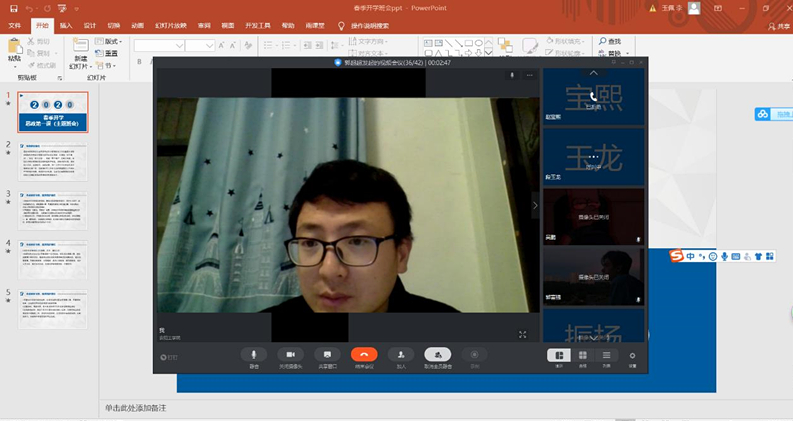793x421 pixels.
Task: Open ribbon display options icon in title bar
Action: click(718, 8)
